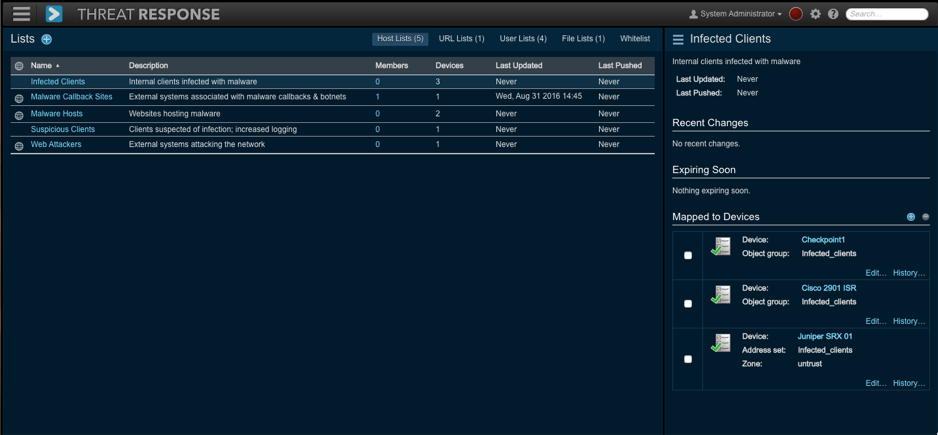Open settings via the gear icon
The image size is (938, 435).
(815, 14)
